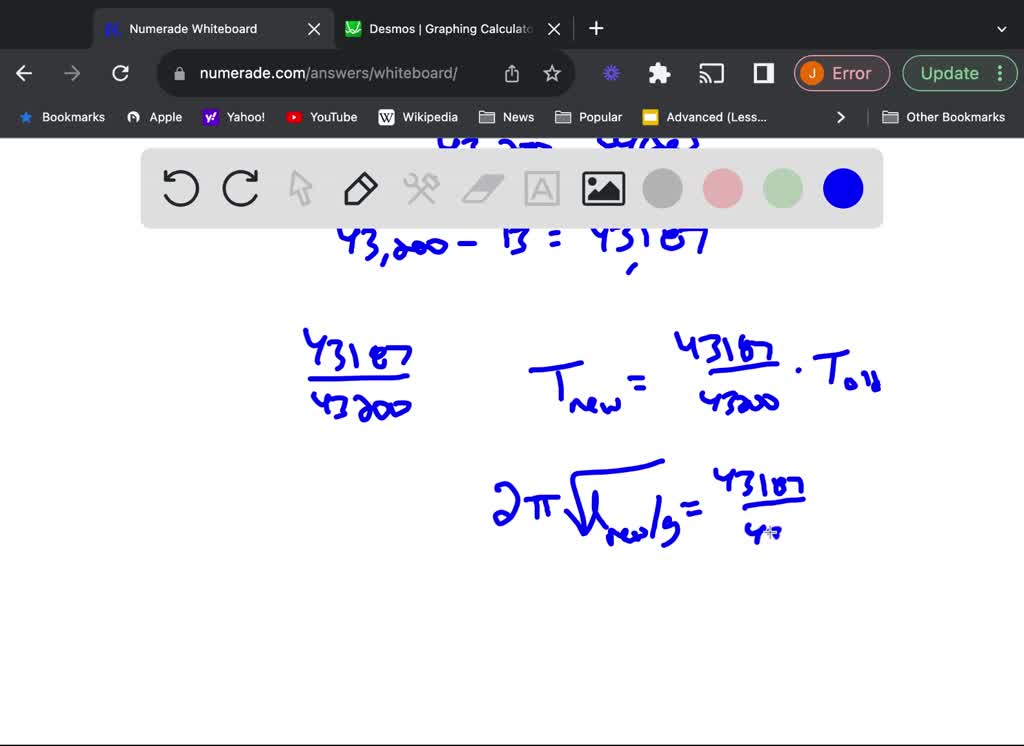The height and width of the screenshot is (746, 1024).
Task: Switch to Numerade Whiteboard tab
Action: click(x=214, y=29)
